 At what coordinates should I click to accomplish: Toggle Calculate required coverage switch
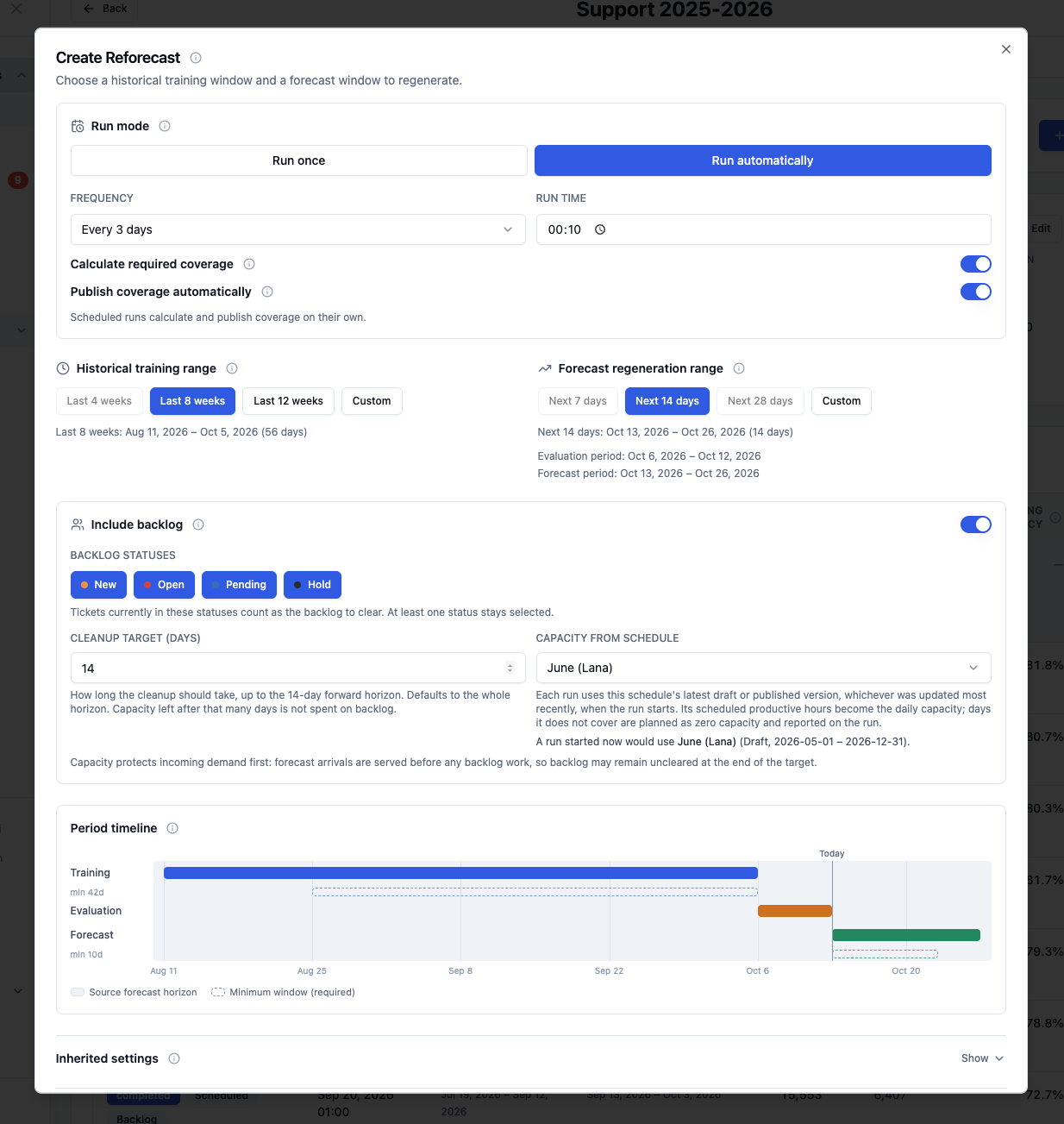pyautogui.click(x=976, y=264)
